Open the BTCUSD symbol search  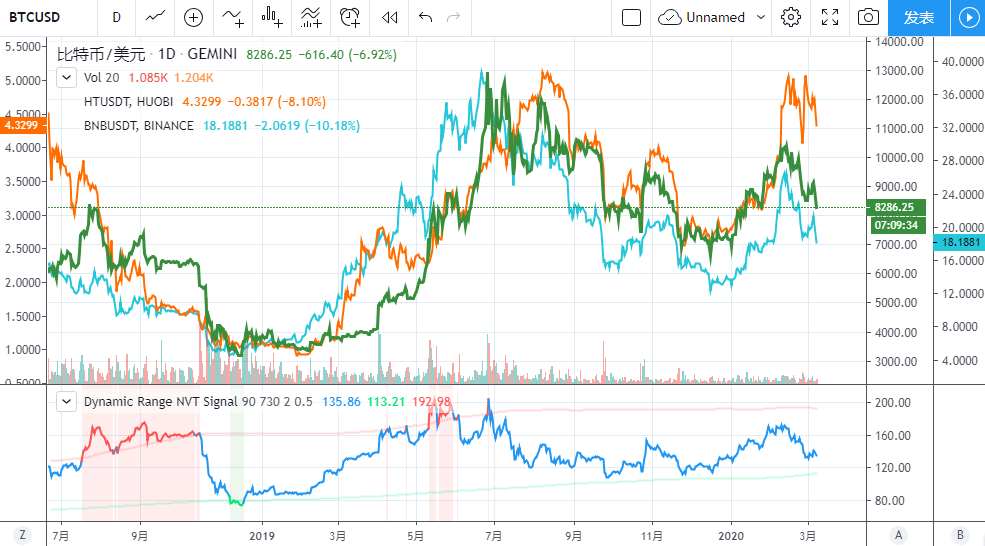pyautogui.click(x=35, y=18)
